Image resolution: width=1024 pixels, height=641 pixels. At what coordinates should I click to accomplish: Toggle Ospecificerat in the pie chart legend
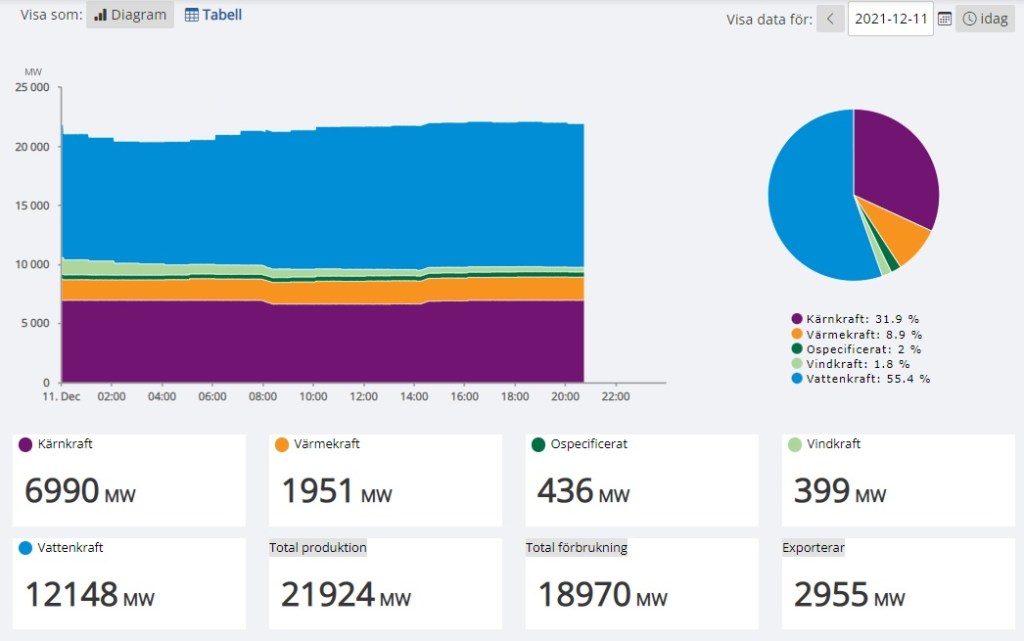pos(856,349)
